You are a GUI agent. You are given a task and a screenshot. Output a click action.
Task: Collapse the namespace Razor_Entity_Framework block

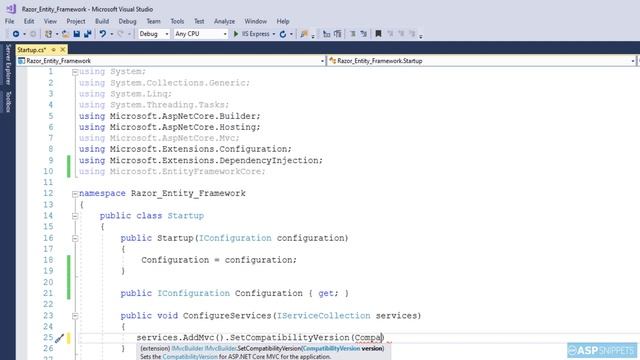75,194
